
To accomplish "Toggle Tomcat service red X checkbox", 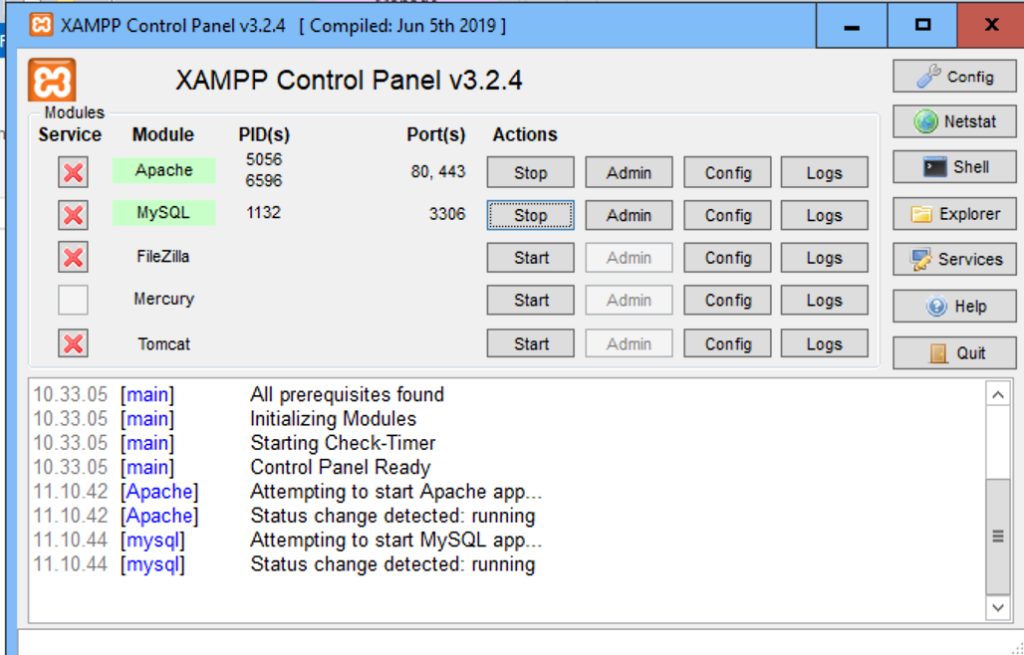I will click(73, 343).
